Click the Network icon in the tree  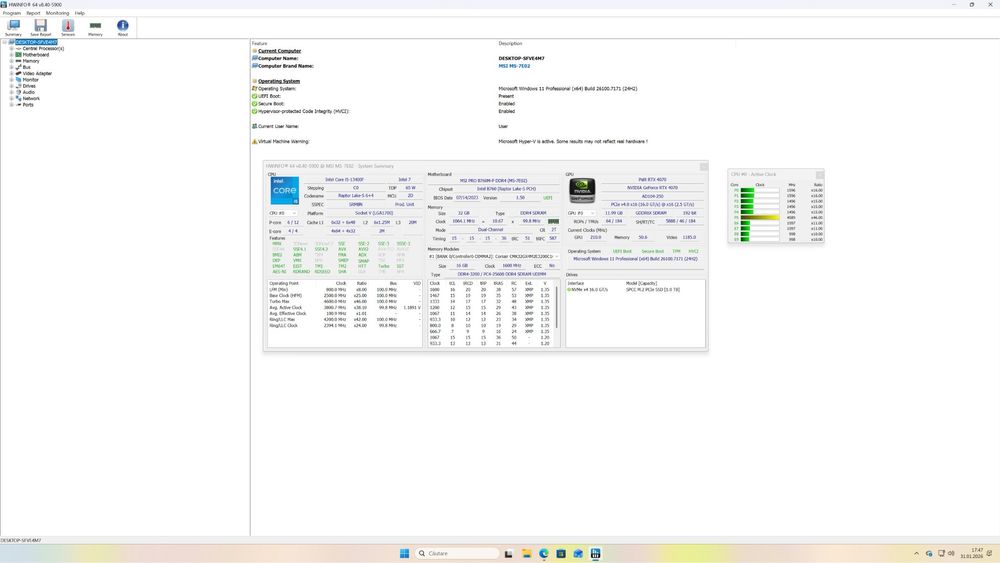pos(18,98)
